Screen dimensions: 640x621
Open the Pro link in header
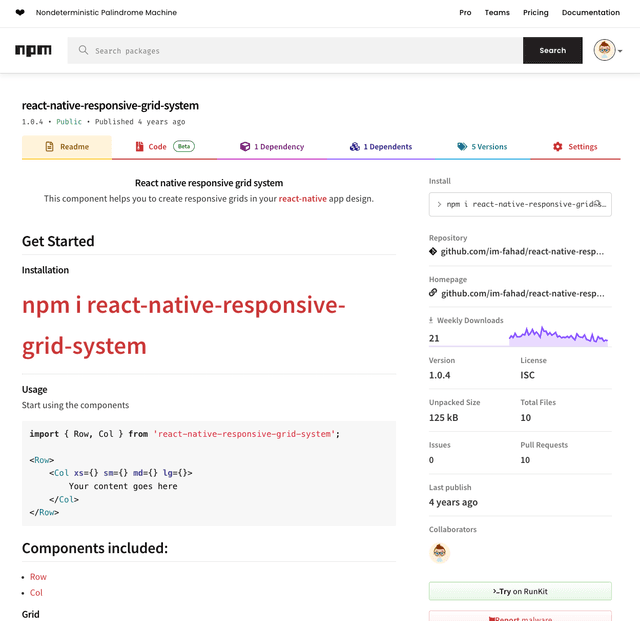pos(465,13)
